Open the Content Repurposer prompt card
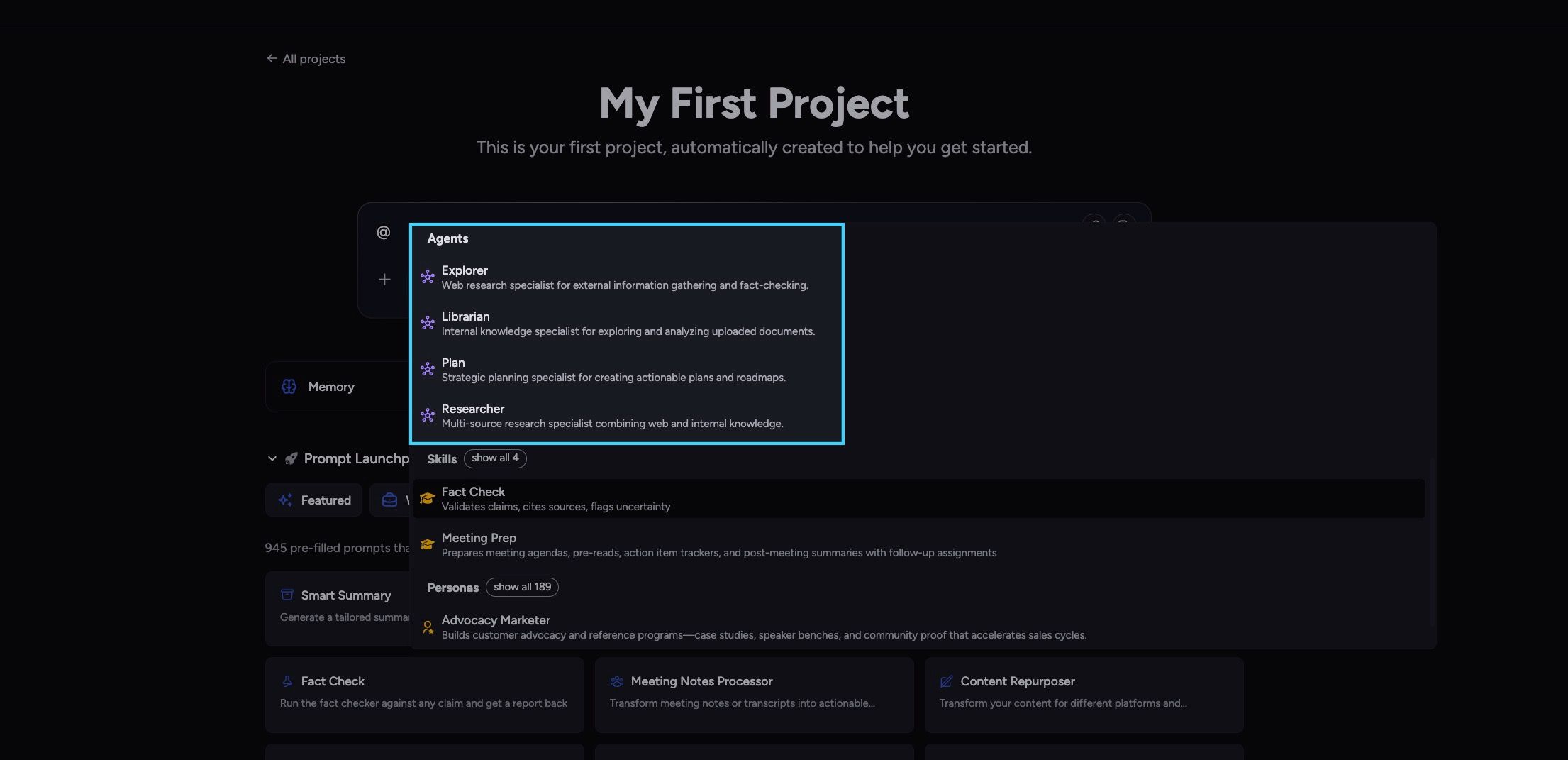Viewport: 1568px width, 760px height. point(1084,695)
